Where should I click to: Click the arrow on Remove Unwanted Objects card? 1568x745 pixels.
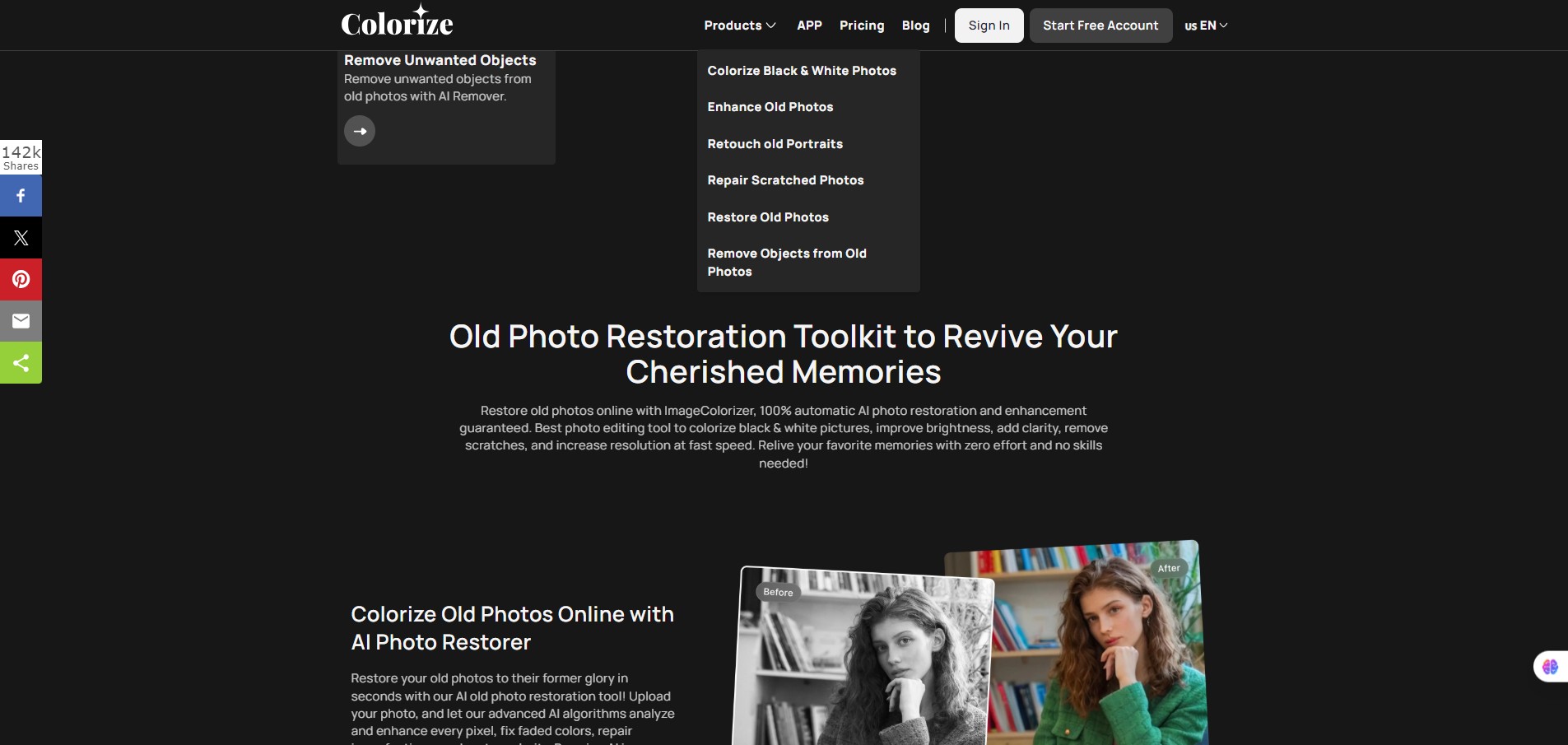[360, 131]
